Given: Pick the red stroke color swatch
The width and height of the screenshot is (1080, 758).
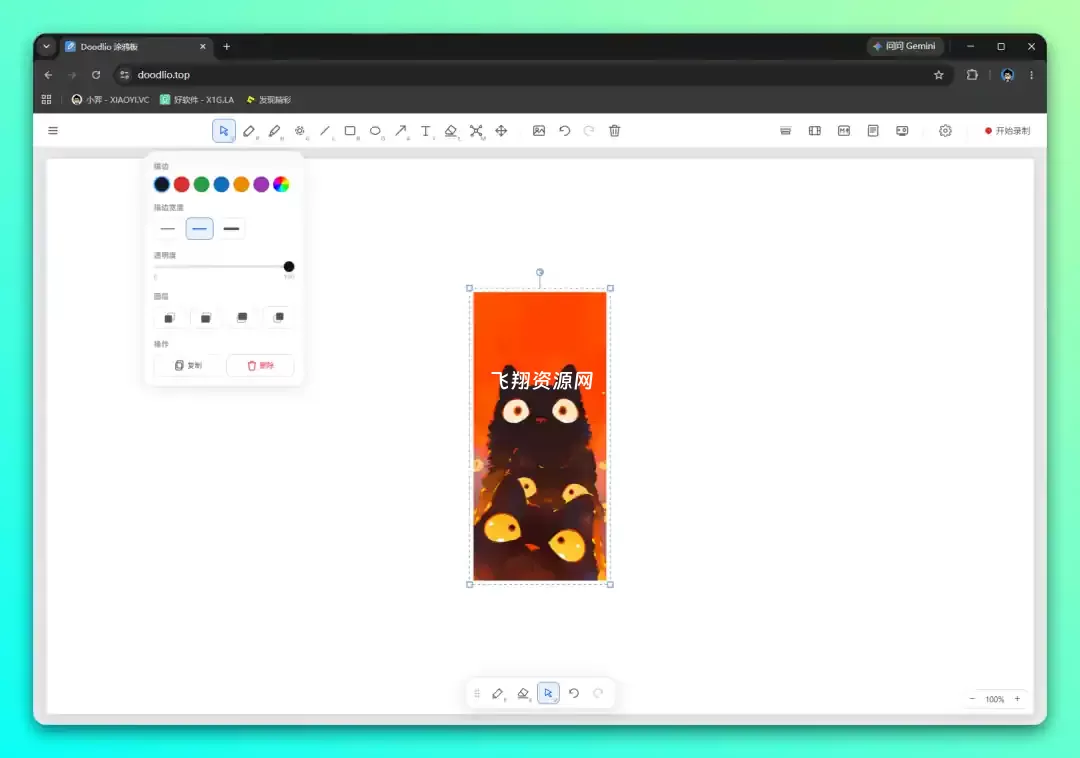Looking at the screenshot, I should click(x=182, y=185).
